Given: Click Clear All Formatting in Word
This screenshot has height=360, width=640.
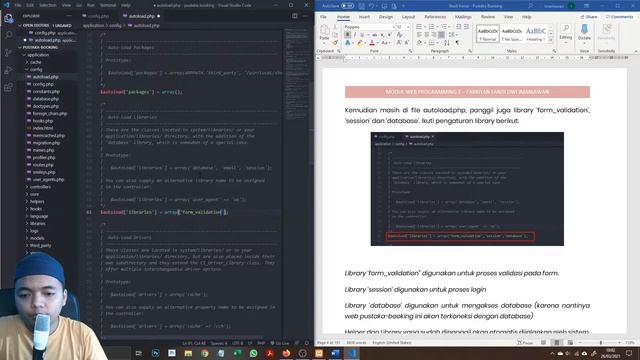Looking at the screenshot, I should pos(400,35).
